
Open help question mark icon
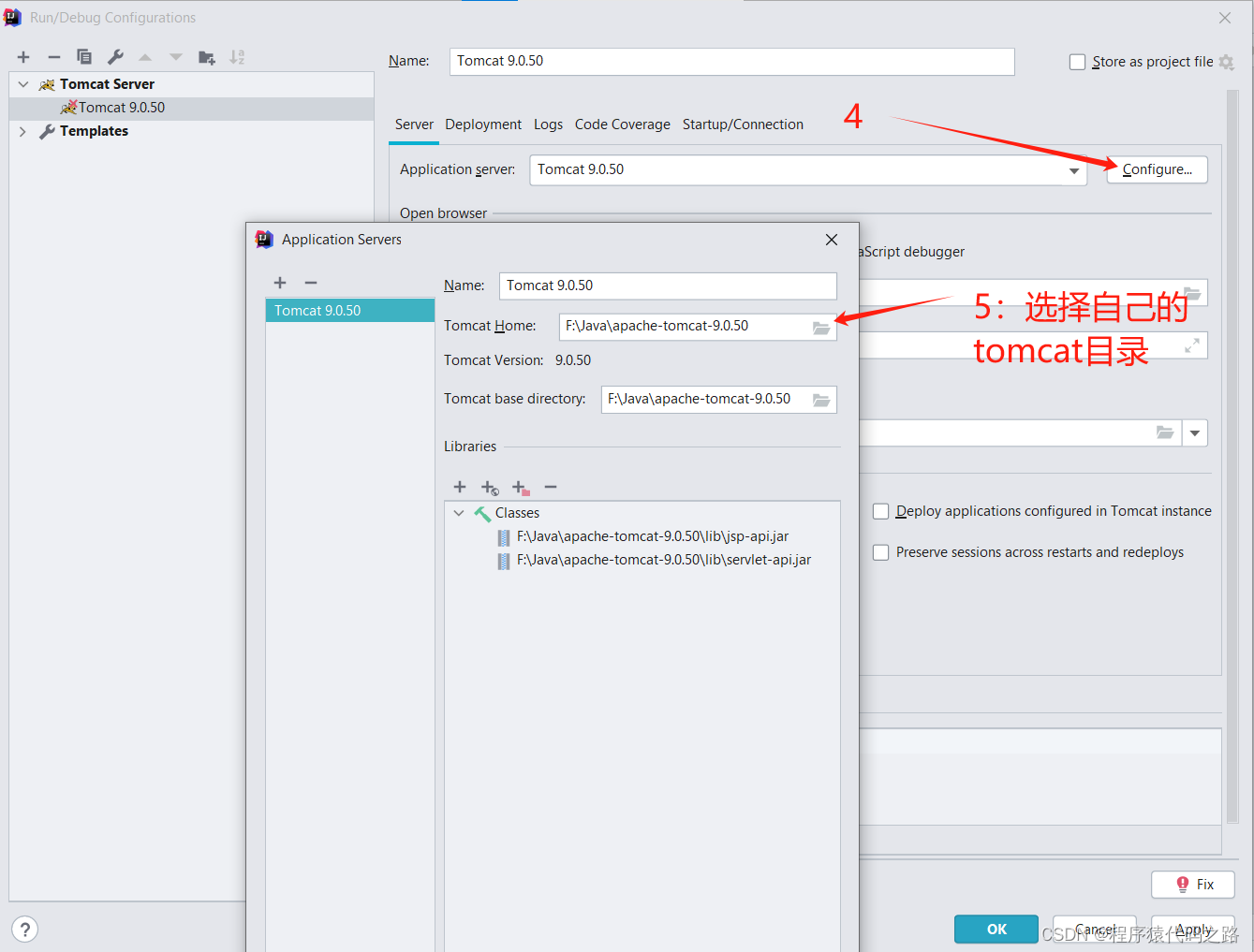(25, 930)
